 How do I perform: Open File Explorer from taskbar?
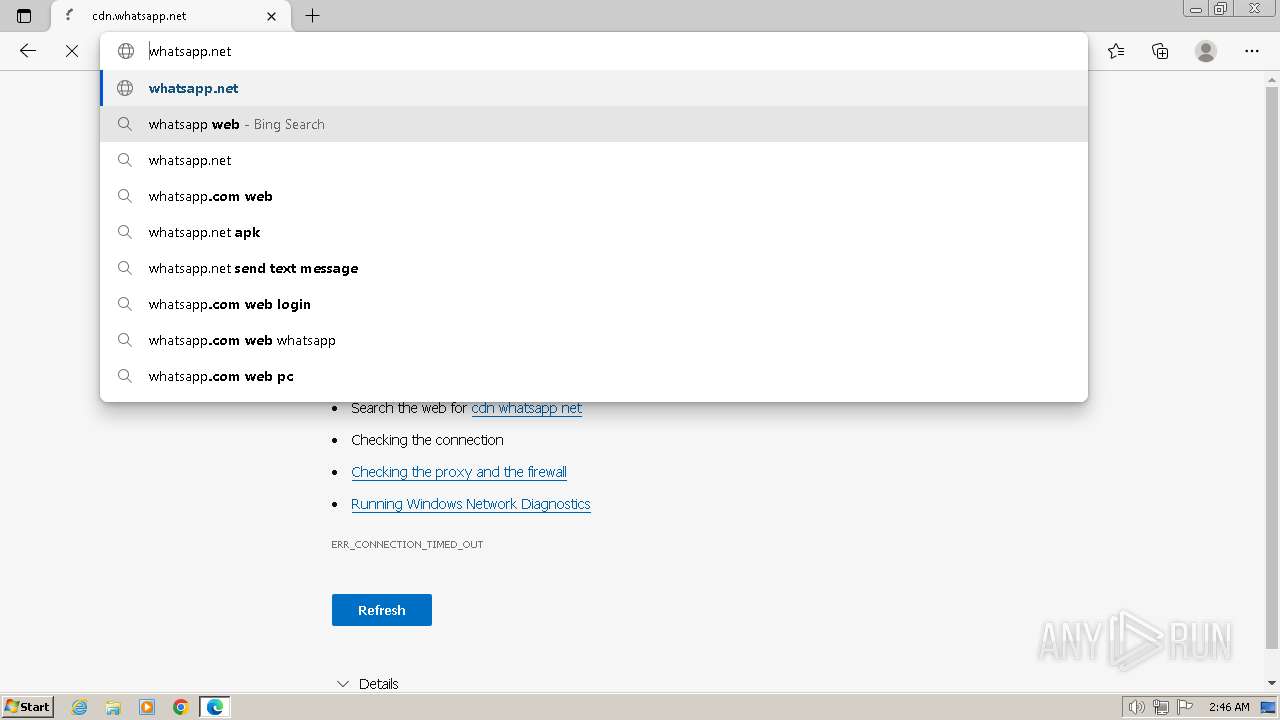tap(113, 707)
